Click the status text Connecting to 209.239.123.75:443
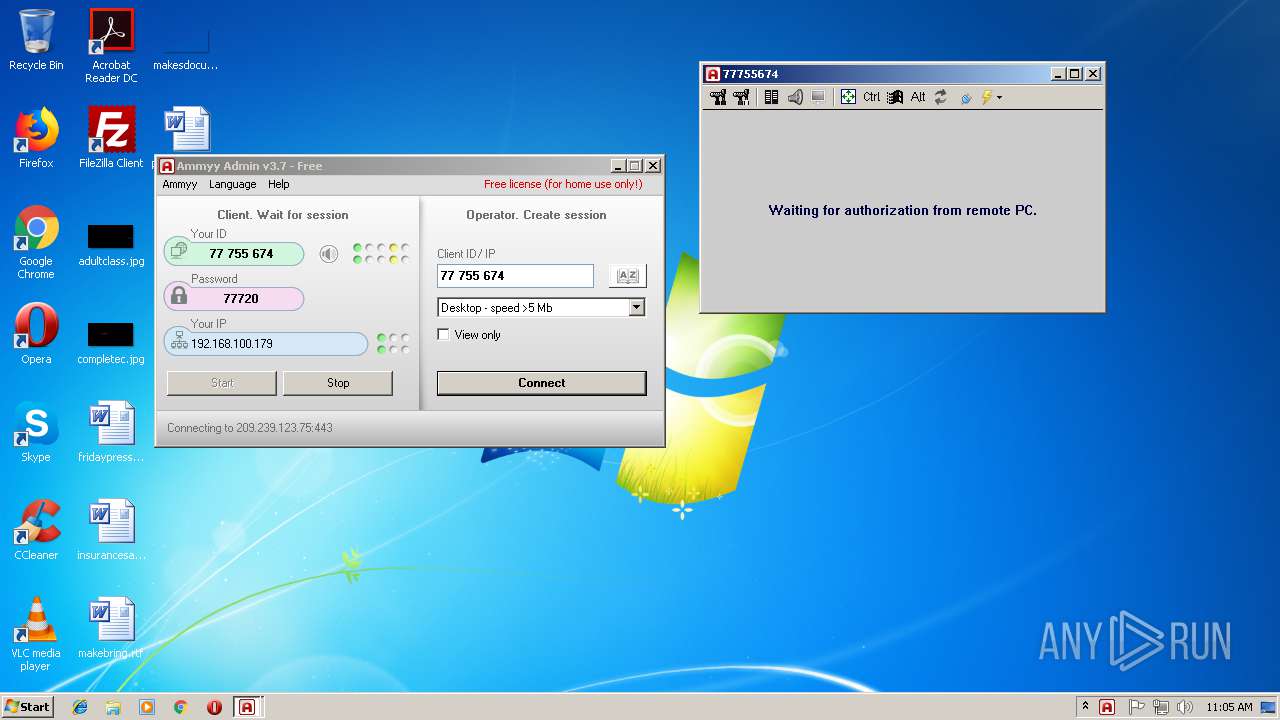The height and width of the screenshot is (720, 1280). pos(250,428)
